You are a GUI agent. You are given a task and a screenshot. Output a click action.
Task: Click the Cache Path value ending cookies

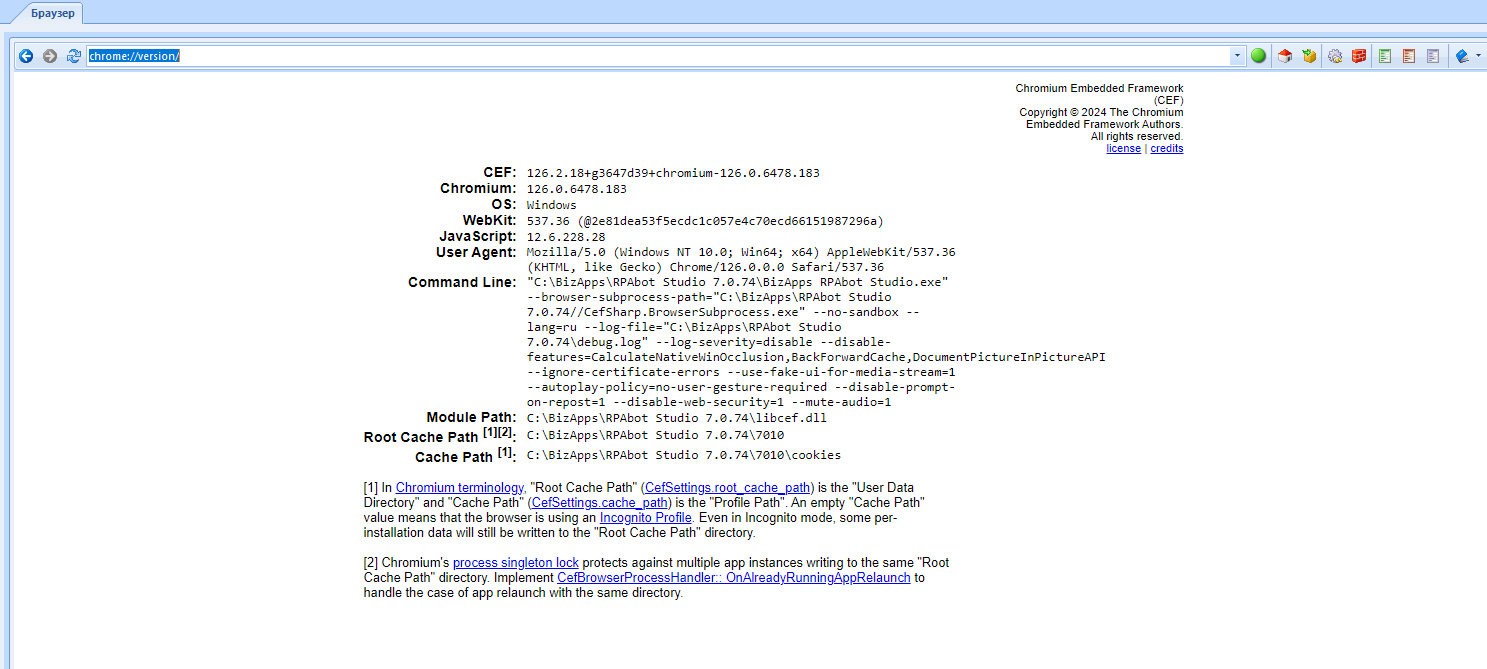tap(684, 455)
